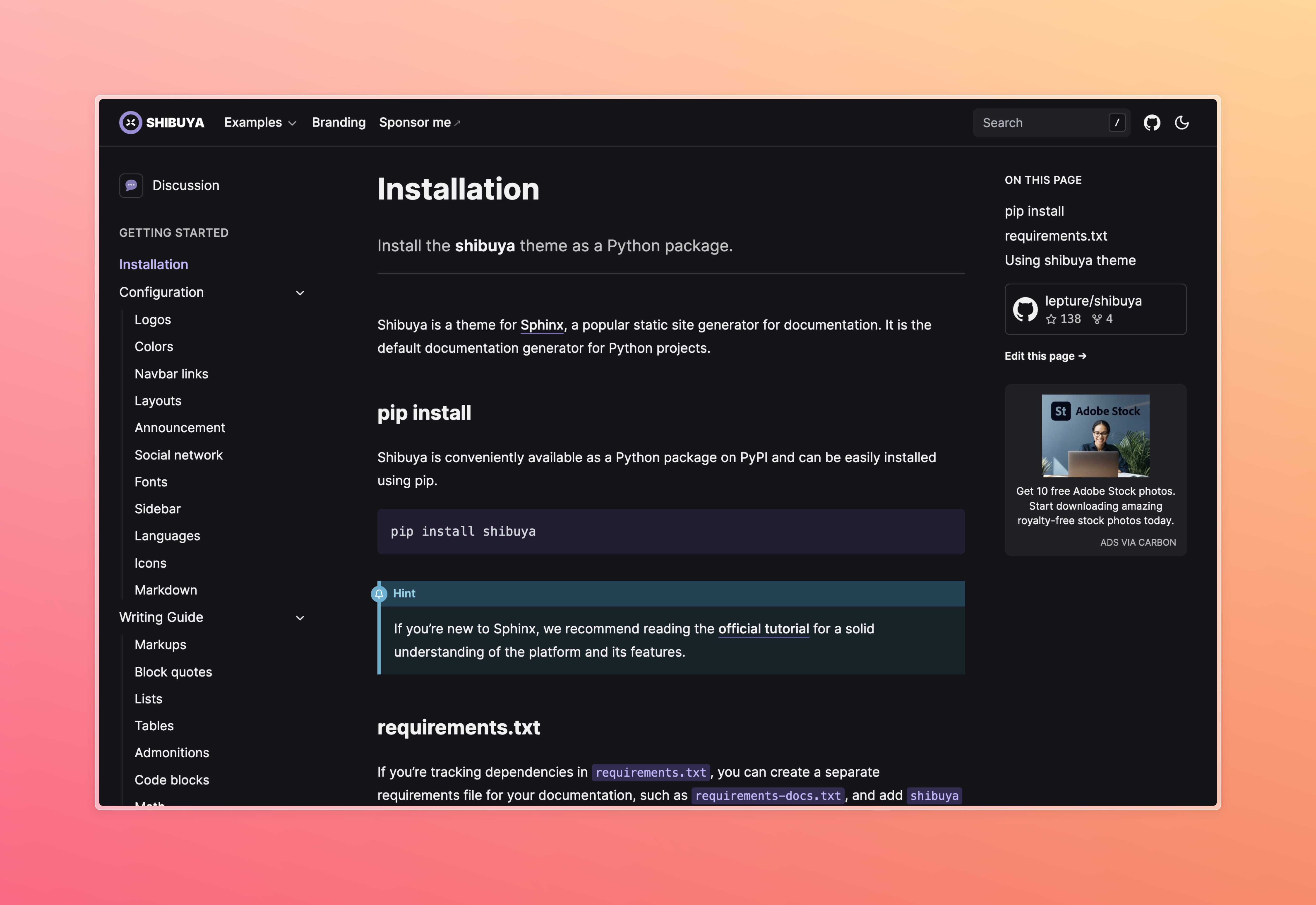Click the pip install shibuya code block
This screenshot has width=1316, height=905.
tap(671, 531)
